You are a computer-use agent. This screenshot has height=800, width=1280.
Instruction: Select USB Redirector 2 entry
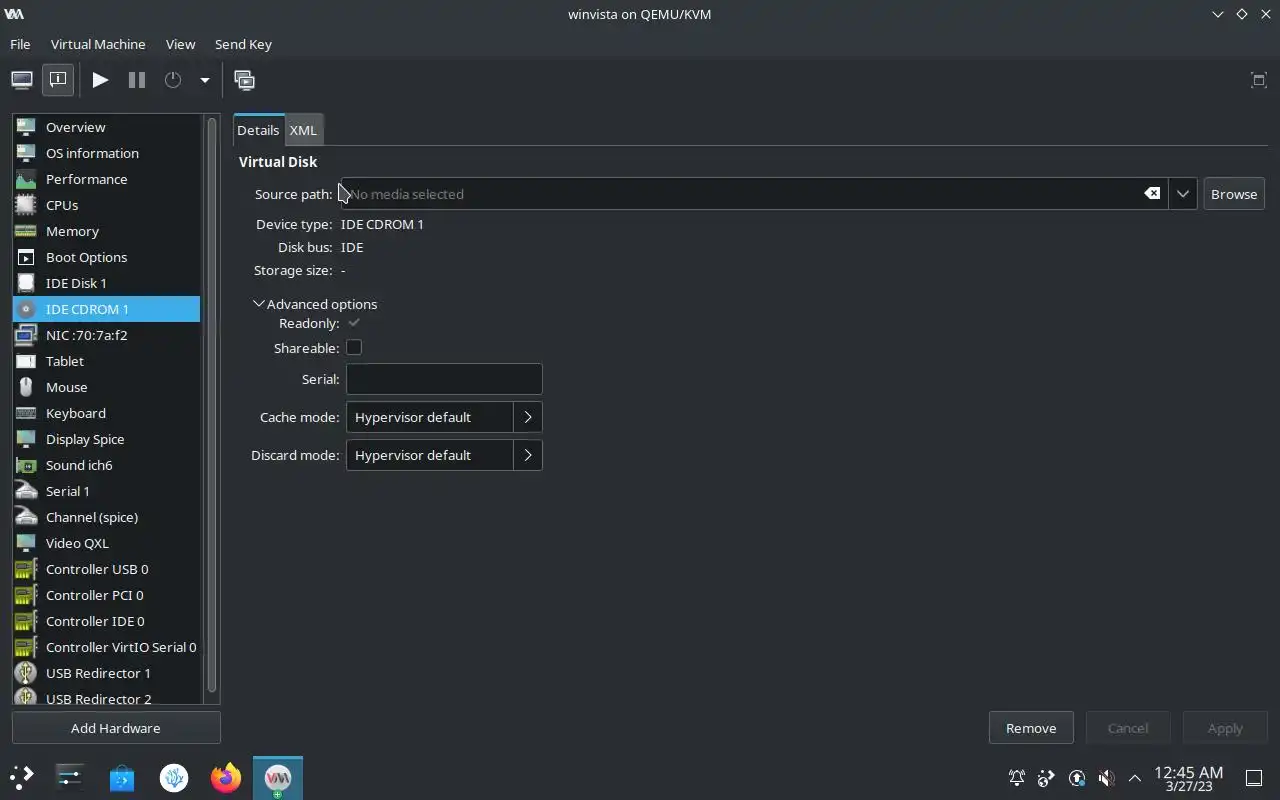(x=106, y=697)
